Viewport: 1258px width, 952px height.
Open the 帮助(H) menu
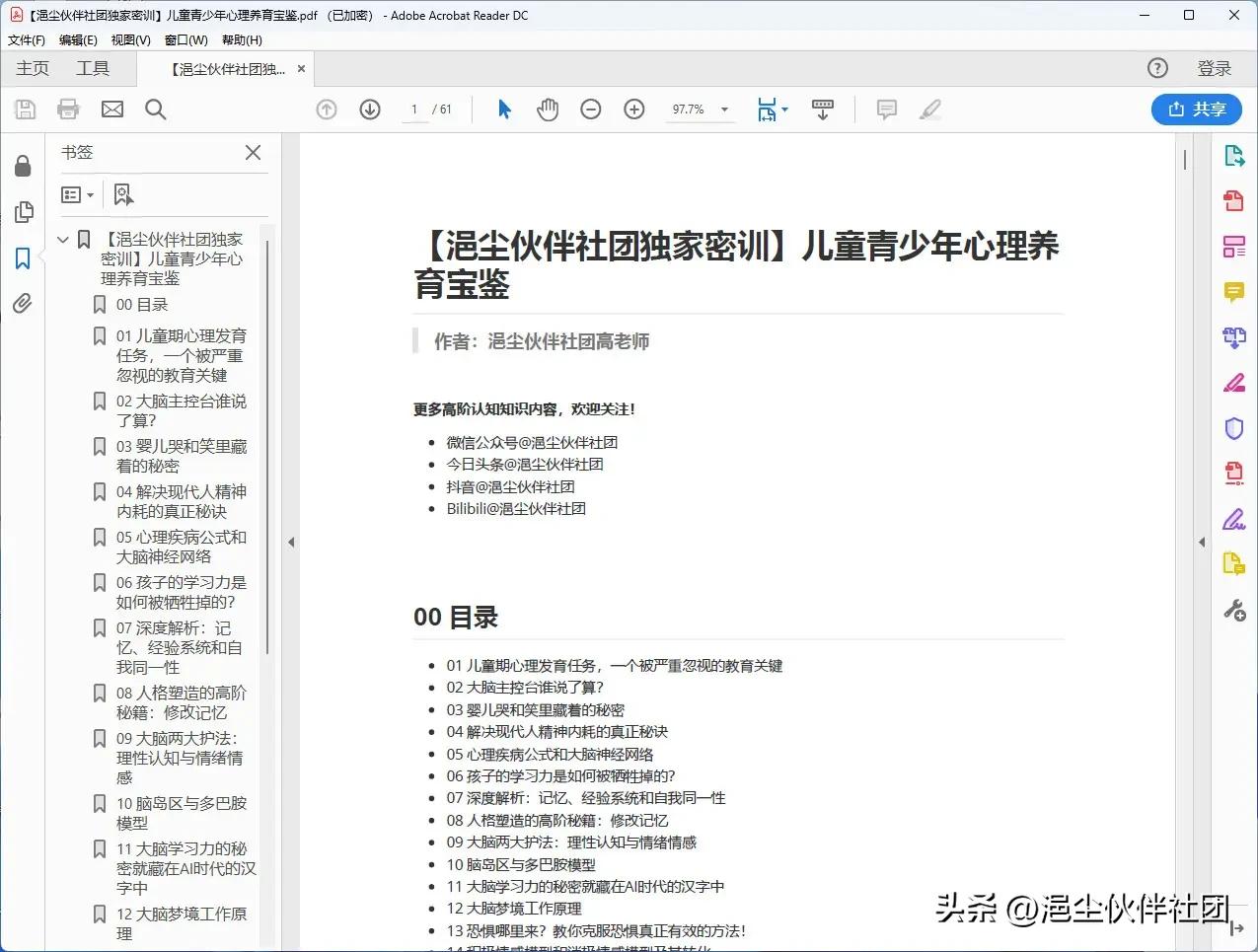pos(242,40)
